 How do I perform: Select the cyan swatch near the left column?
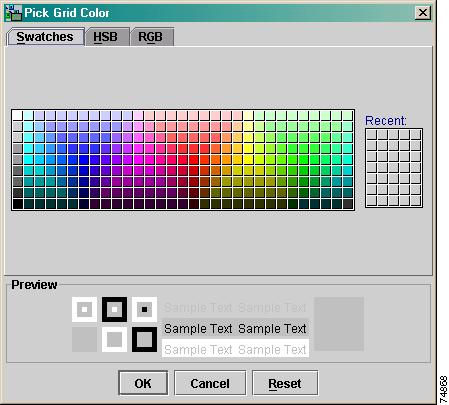(28, 160)
